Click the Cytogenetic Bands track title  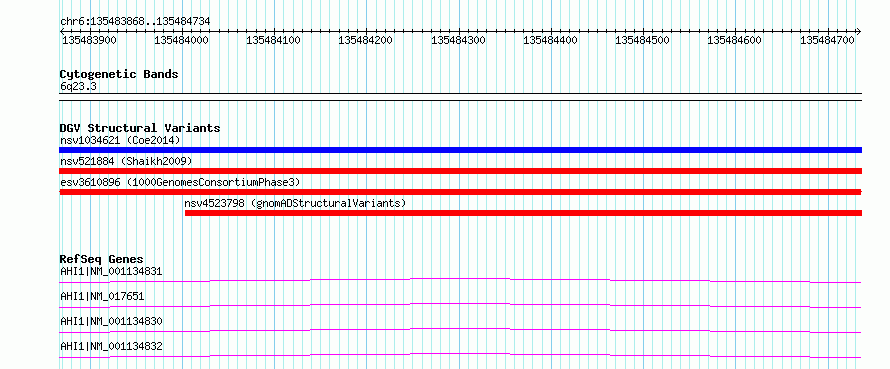(119, 74)
